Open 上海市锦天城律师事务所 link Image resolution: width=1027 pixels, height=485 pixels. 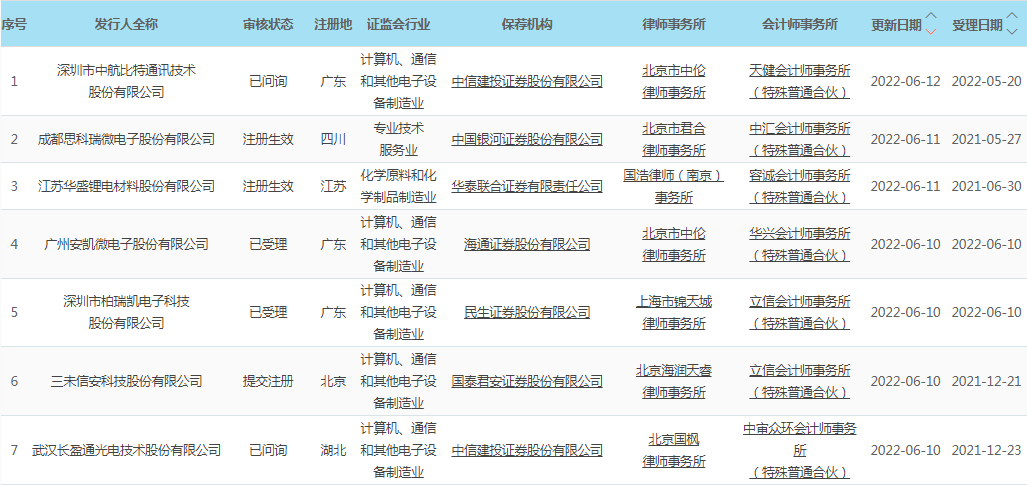(x=673, y=312)
